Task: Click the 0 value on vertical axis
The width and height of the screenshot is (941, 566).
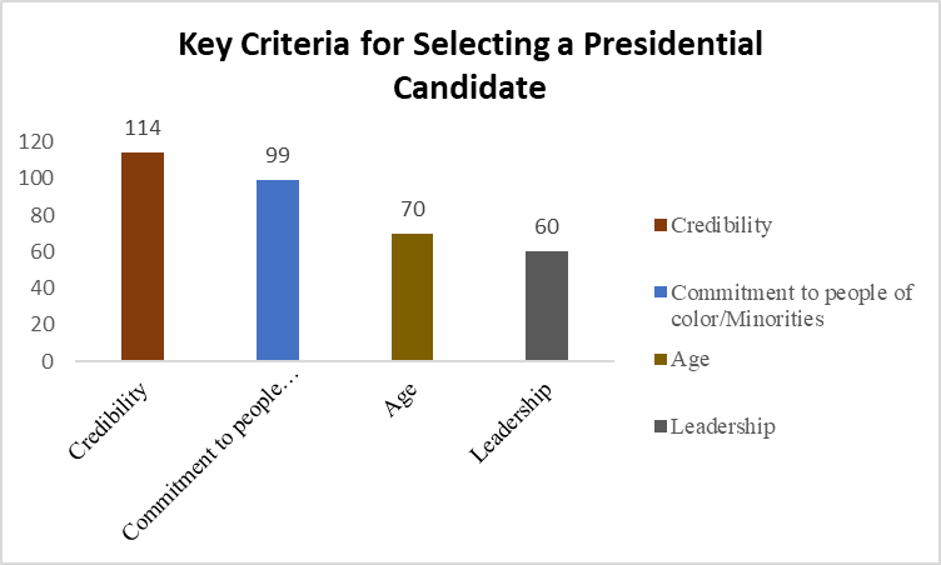Action: (x=47, y=361)
